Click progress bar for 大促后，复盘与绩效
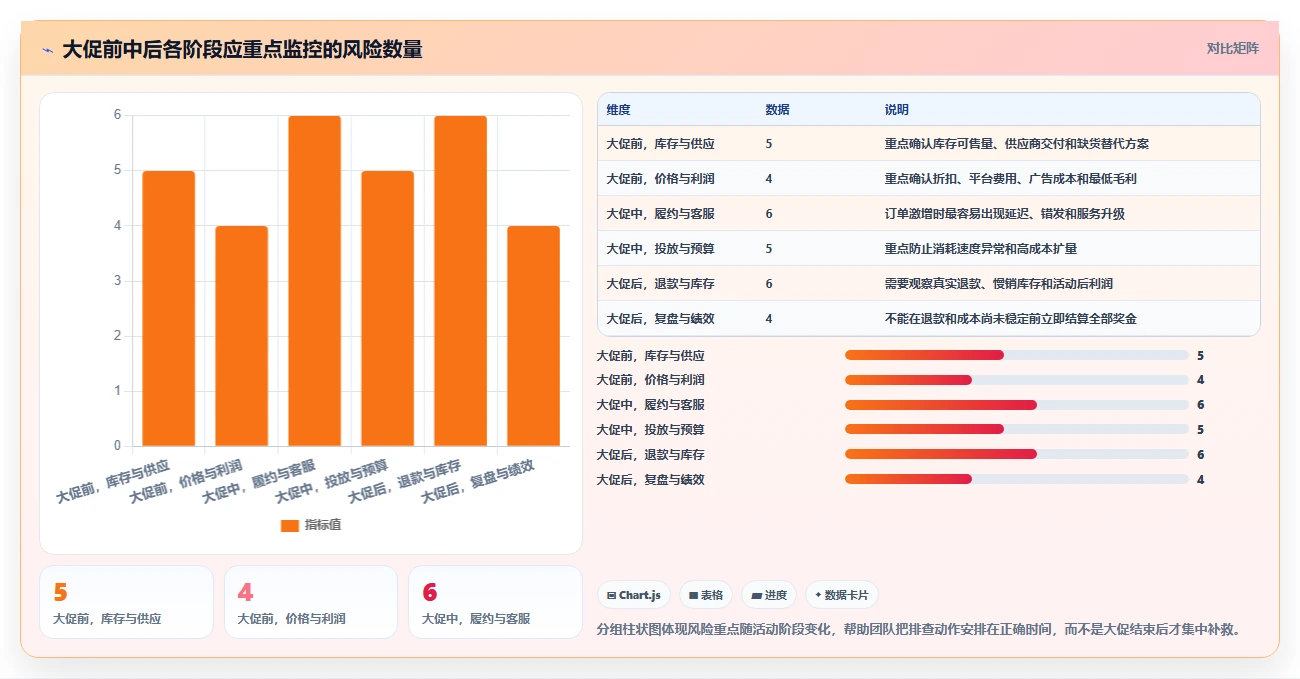This screenshot has width=1300, height=679. pyautogui.click(x=1016, y=479)
